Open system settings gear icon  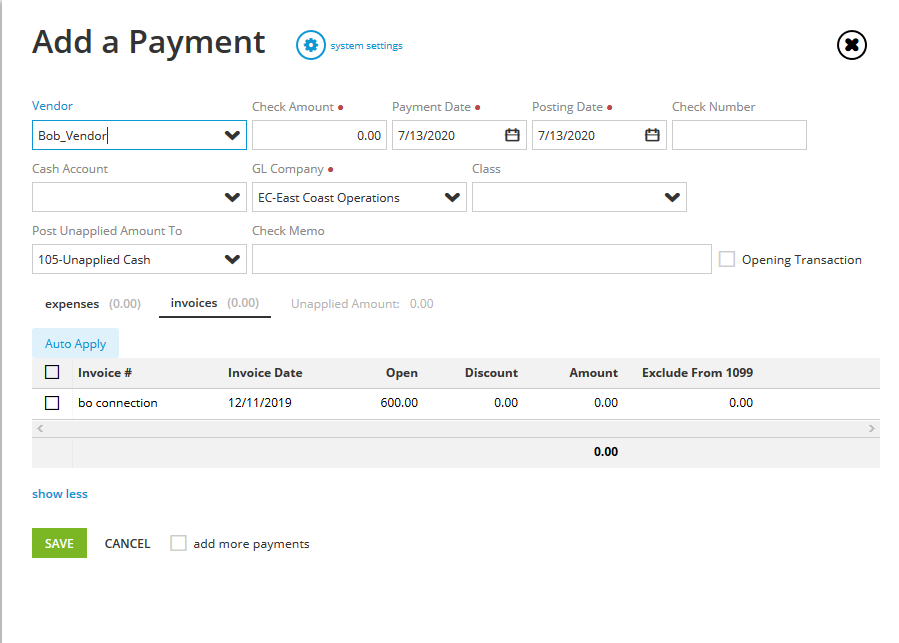(310, 45)
